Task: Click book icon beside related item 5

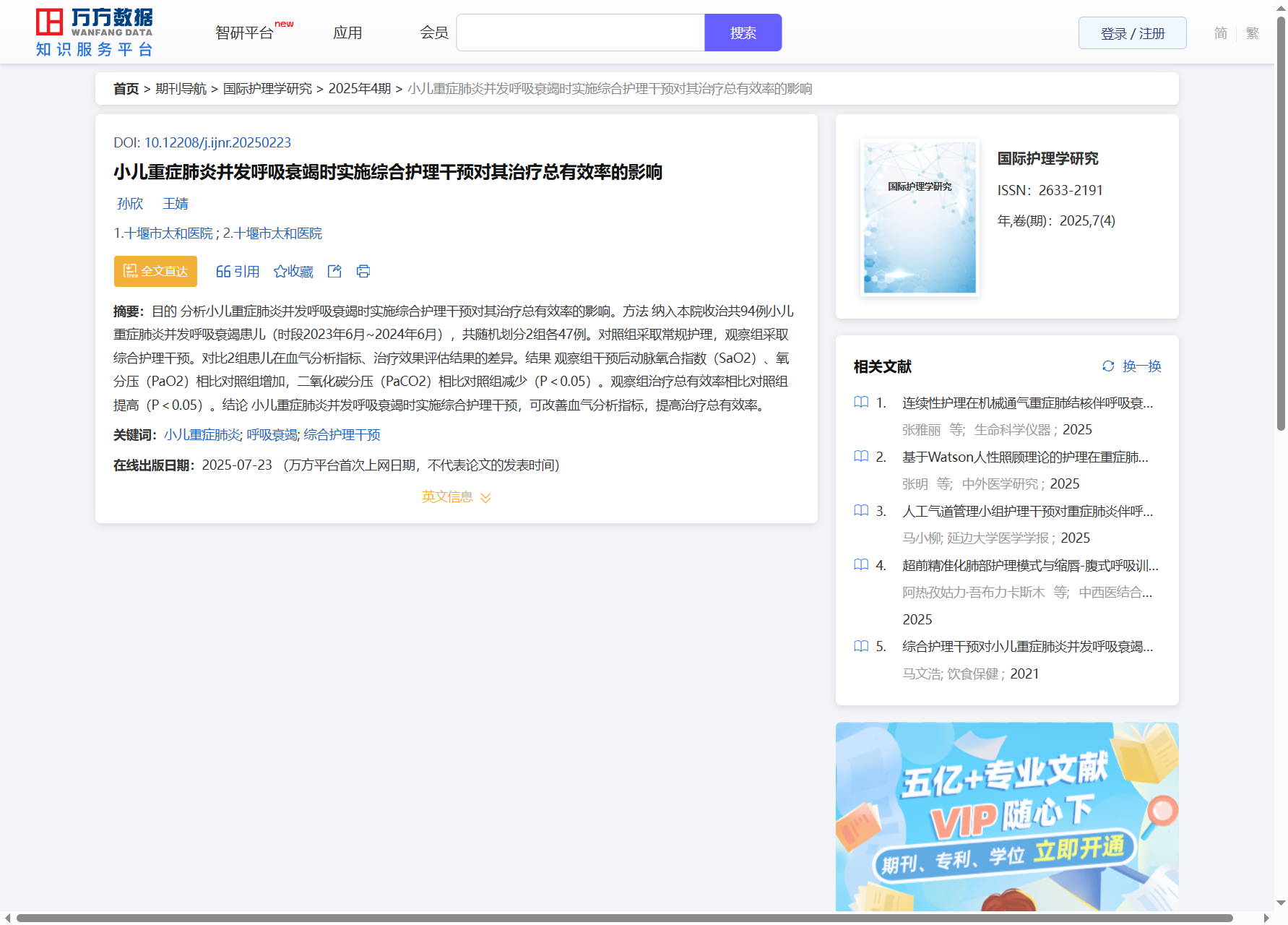Action: click(x=861, y=646)
